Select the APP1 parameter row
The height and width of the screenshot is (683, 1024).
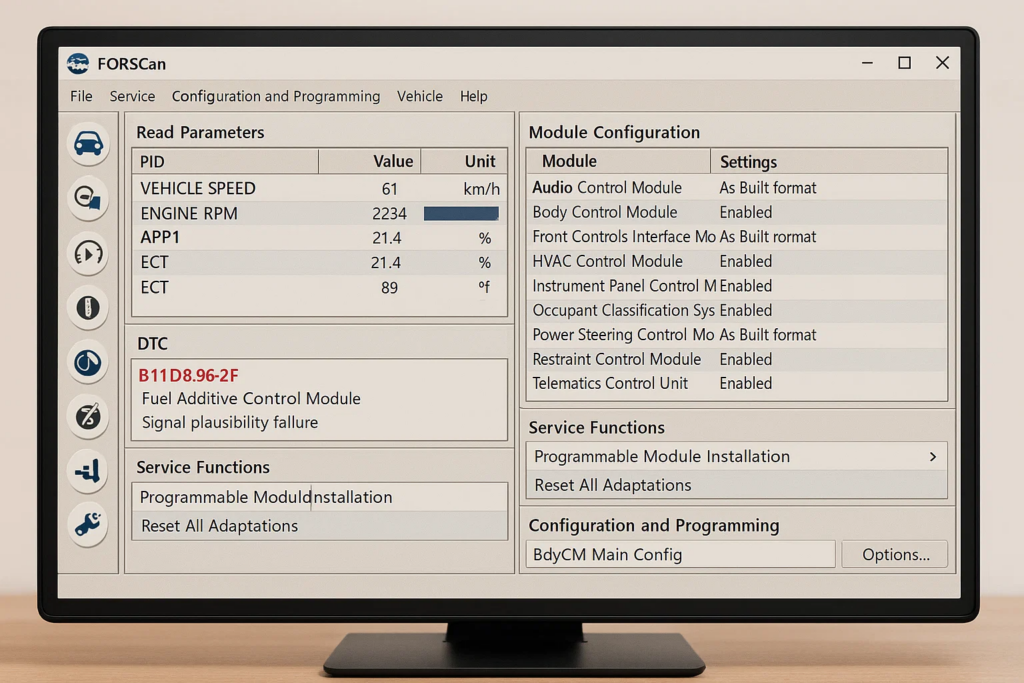click(x=319, y=238)
